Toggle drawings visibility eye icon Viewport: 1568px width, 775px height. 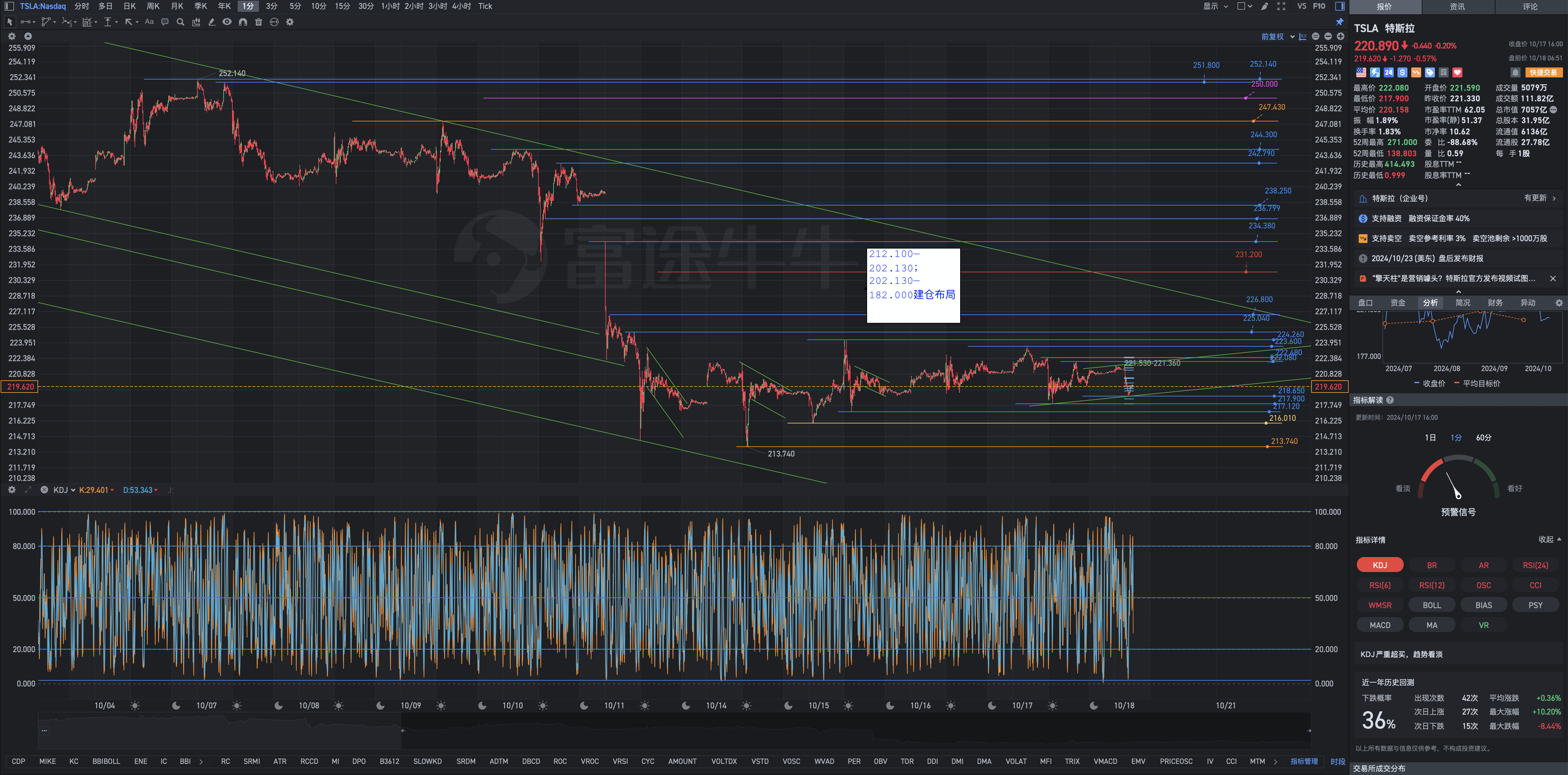tap(227, 22)
